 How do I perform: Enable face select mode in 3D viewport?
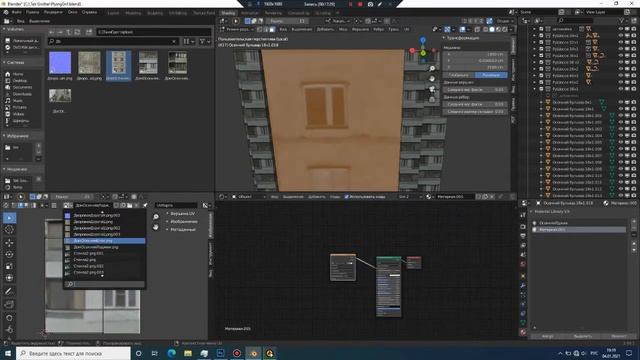[x=272, y=29]
